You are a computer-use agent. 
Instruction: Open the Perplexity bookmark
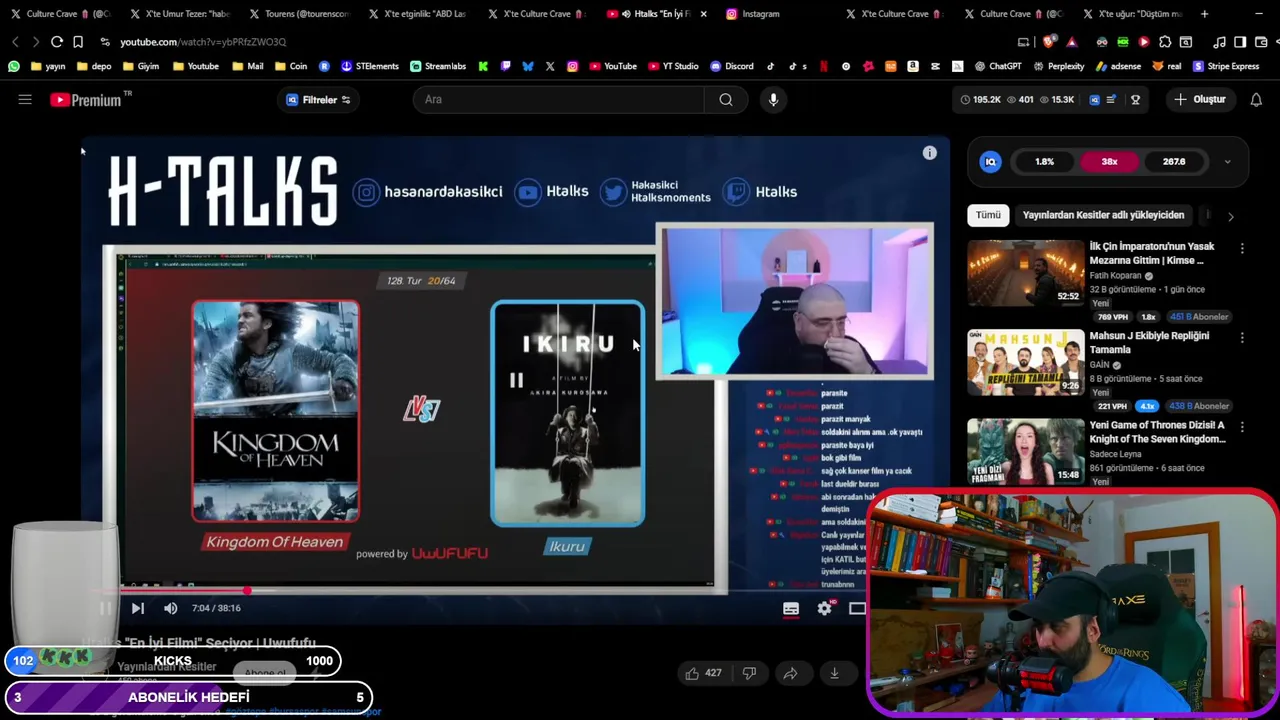tap(1059, 66)
